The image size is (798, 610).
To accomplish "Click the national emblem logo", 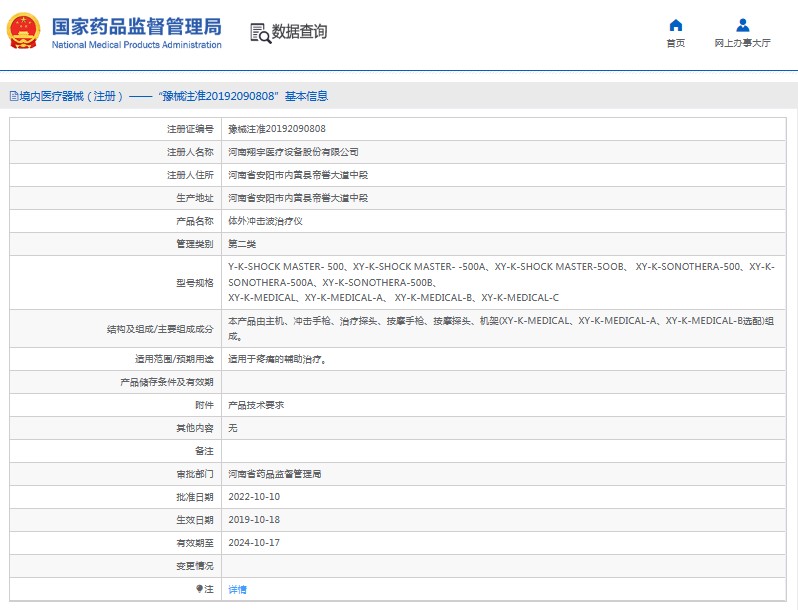I will point(23,31).
